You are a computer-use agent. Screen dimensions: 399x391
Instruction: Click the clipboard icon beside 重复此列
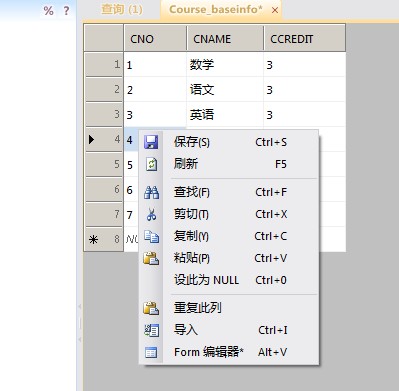tap(151, 308)
